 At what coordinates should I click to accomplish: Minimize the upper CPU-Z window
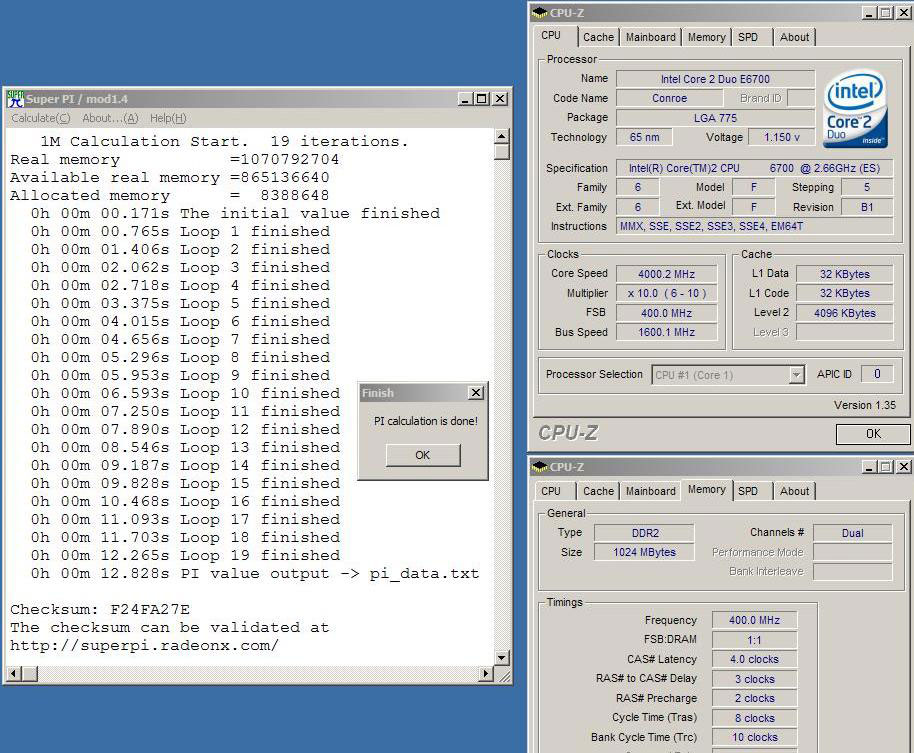tap(869, 13)
